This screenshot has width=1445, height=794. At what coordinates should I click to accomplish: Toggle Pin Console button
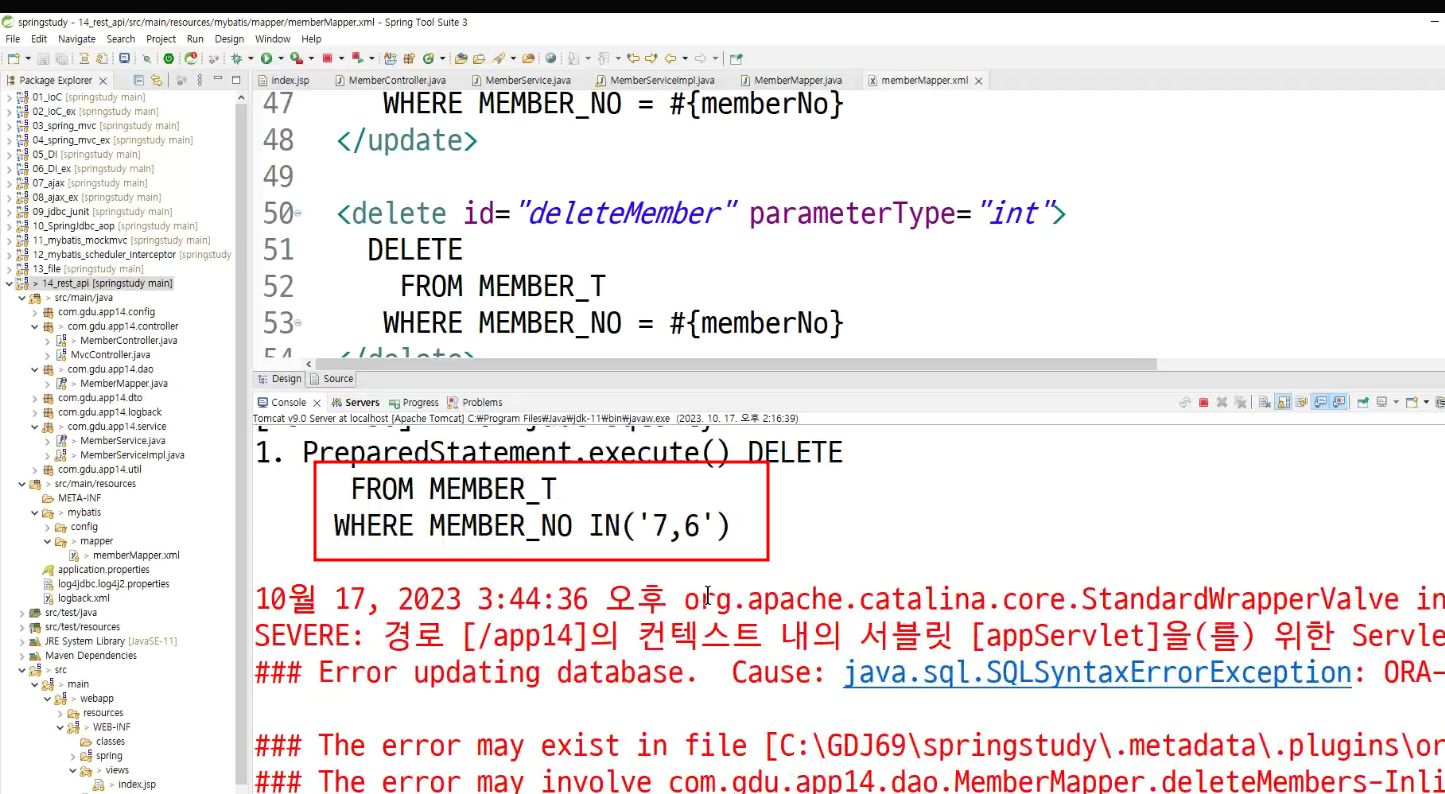[x=1364, y=402]
